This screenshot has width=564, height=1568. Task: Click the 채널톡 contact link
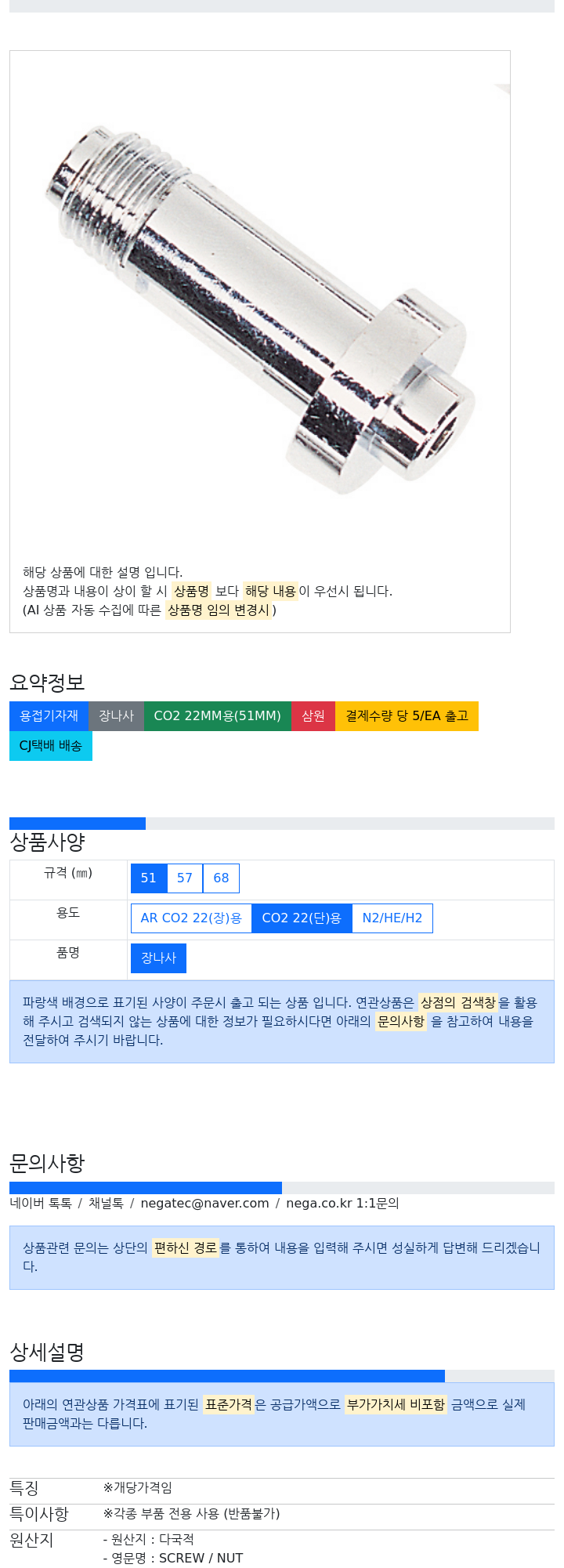pyautogui.click(x=106, y=1204)
